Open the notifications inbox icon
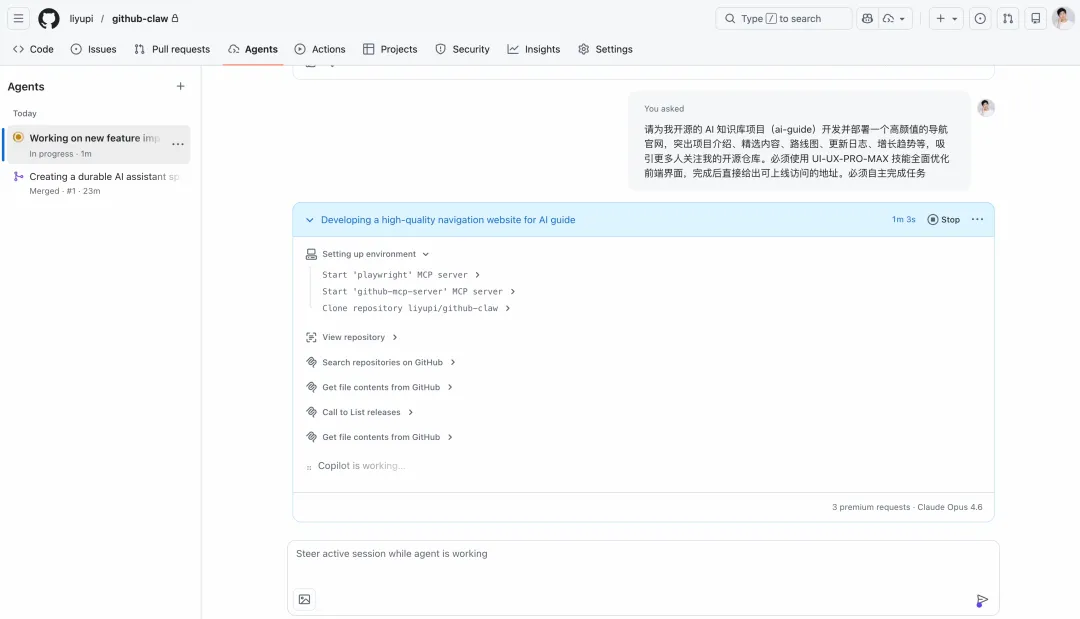 (1036, 18)
